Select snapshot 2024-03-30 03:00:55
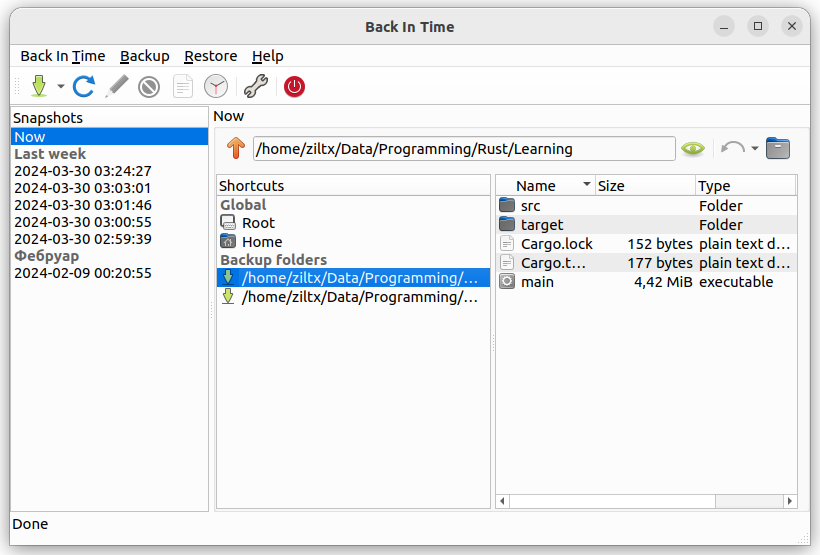 pyautogui.click(x=109, y=222)
